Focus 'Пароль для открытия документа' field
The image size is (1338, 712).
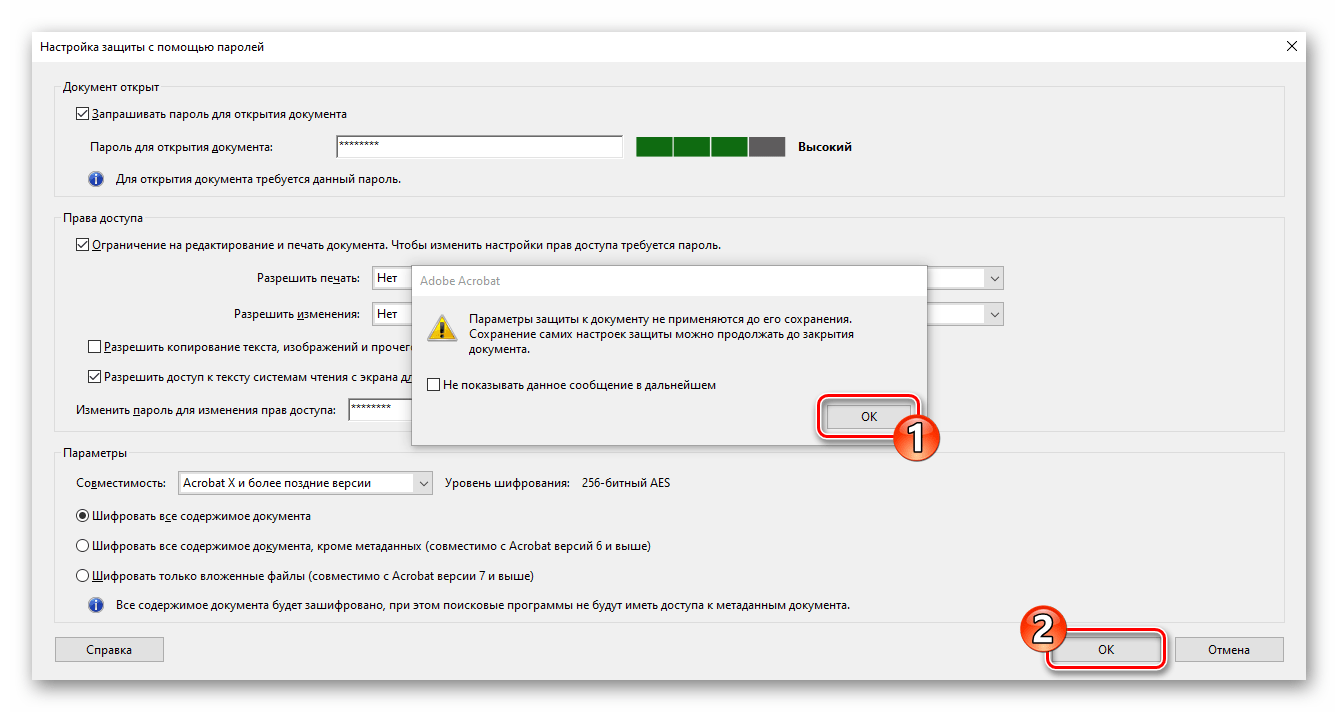(479, 147)
